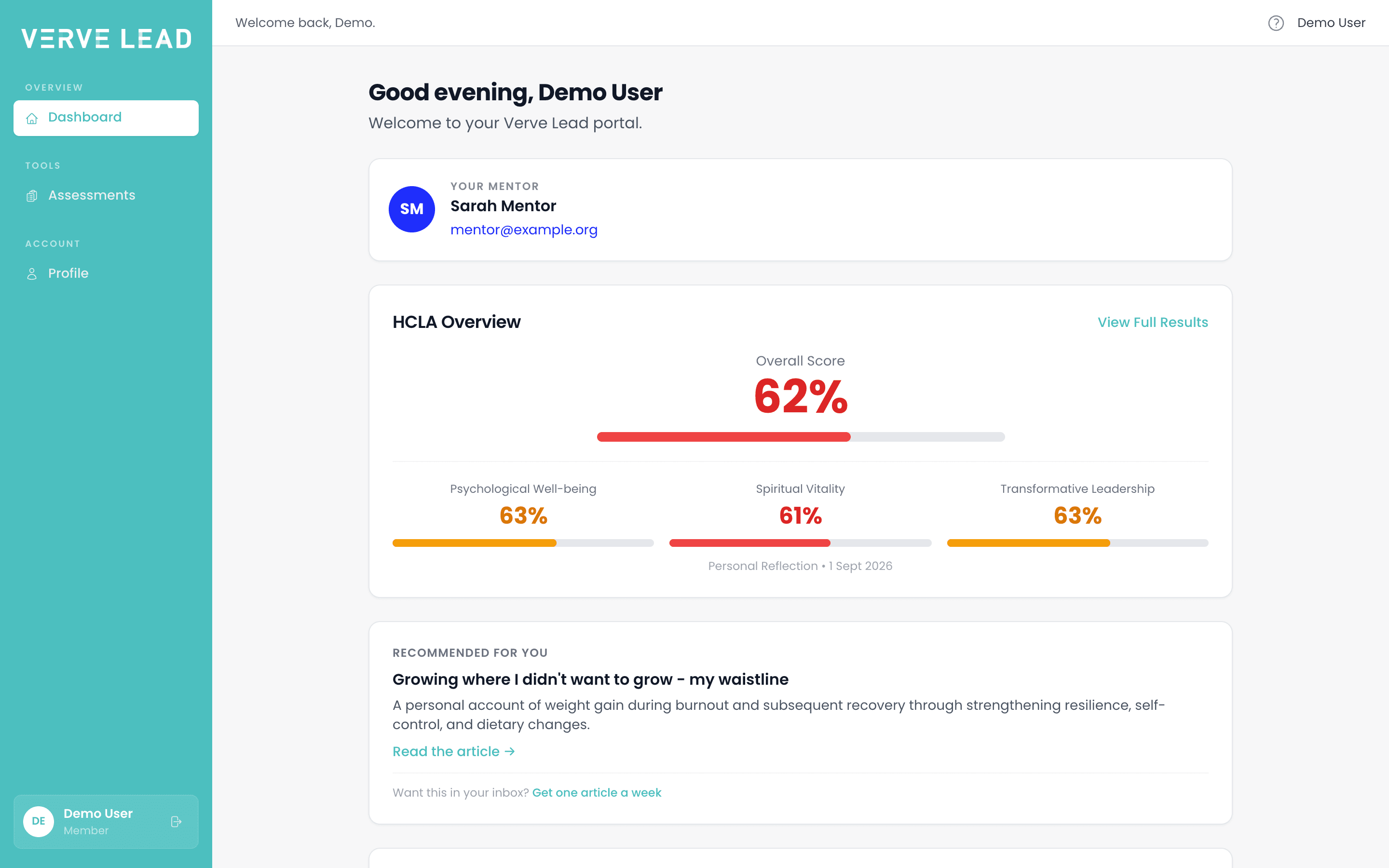Click the 61% Spiritual Vitality score

pos(800,515)
